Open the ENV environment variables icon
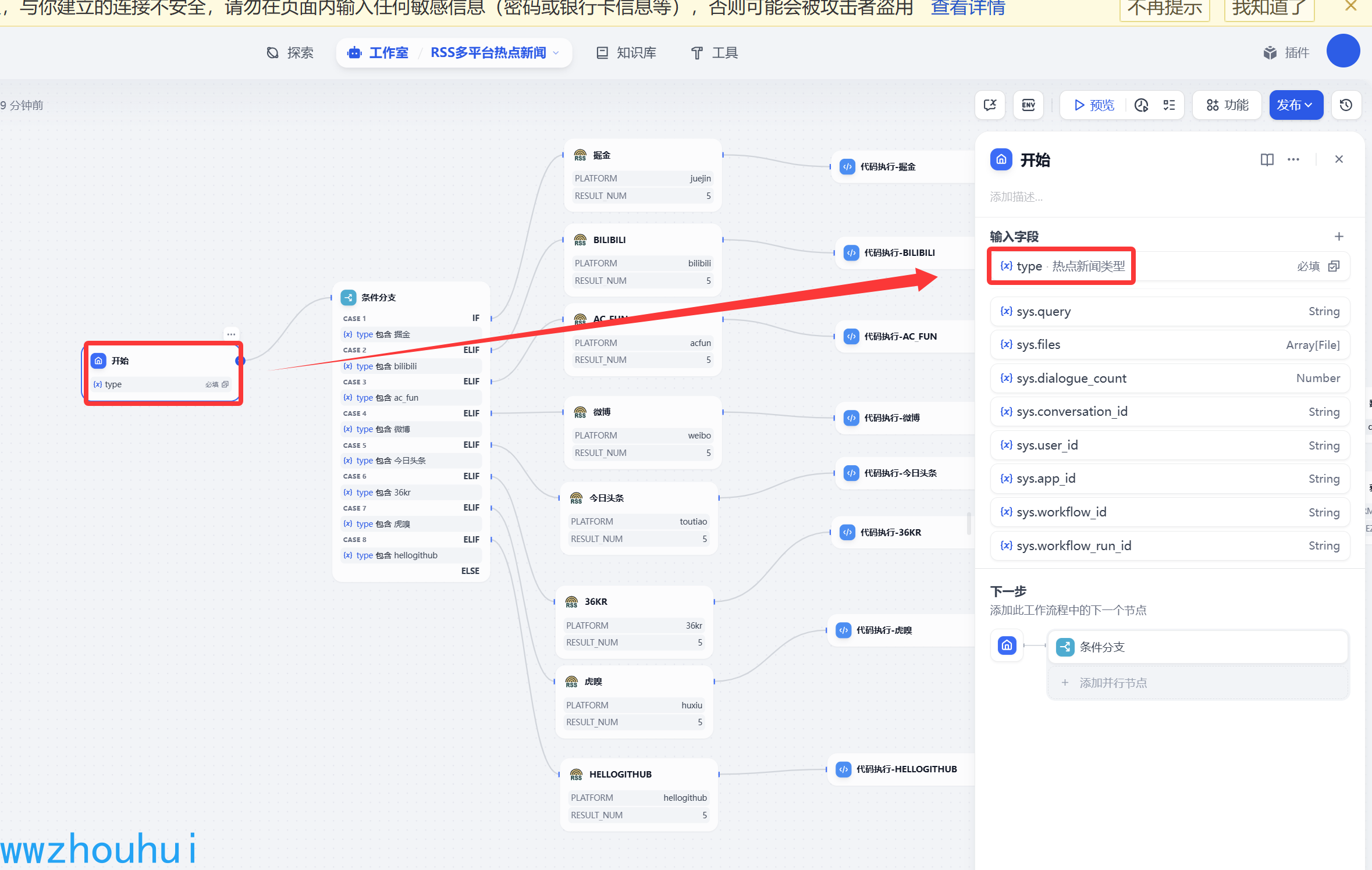Image resolution: width=1372 pixels, height=870 pixels. [1028, 105]
